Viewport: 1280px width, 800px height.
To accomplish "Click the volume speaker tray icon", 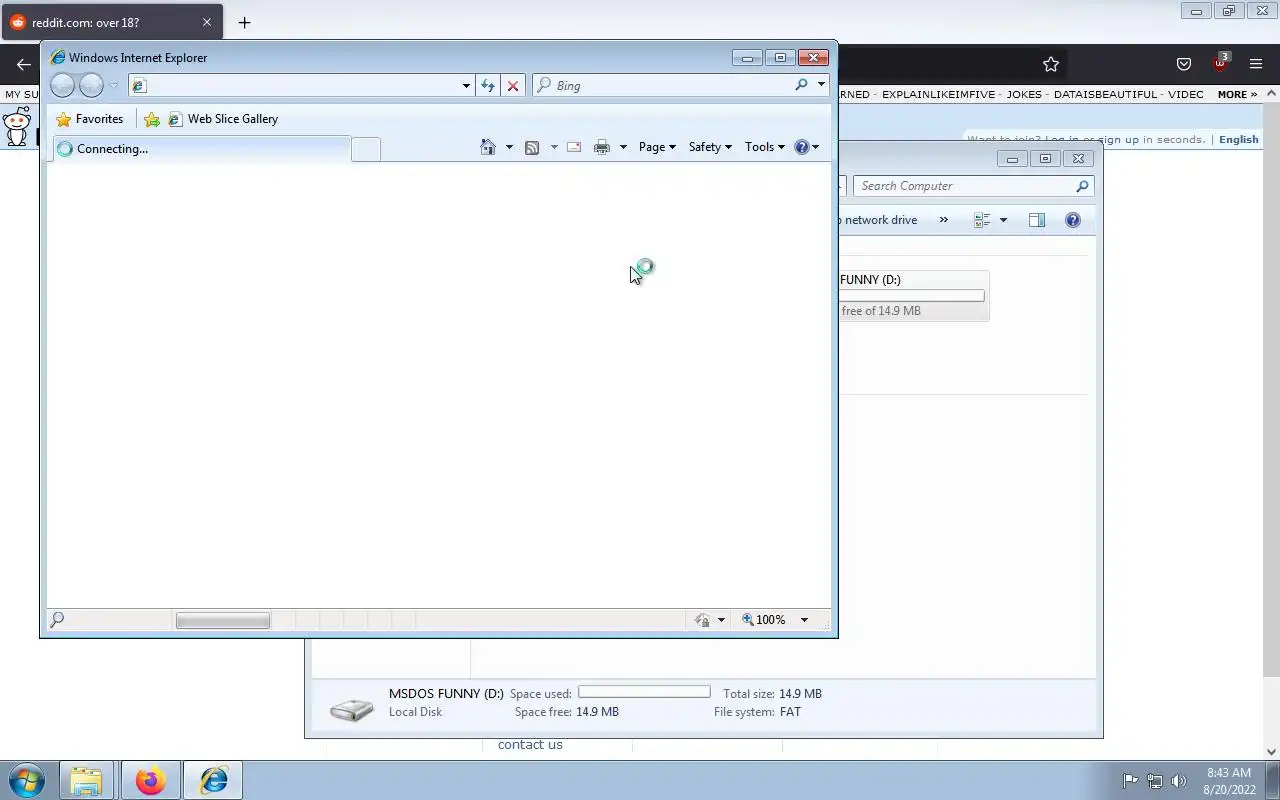I will [x=1179, y=781].
